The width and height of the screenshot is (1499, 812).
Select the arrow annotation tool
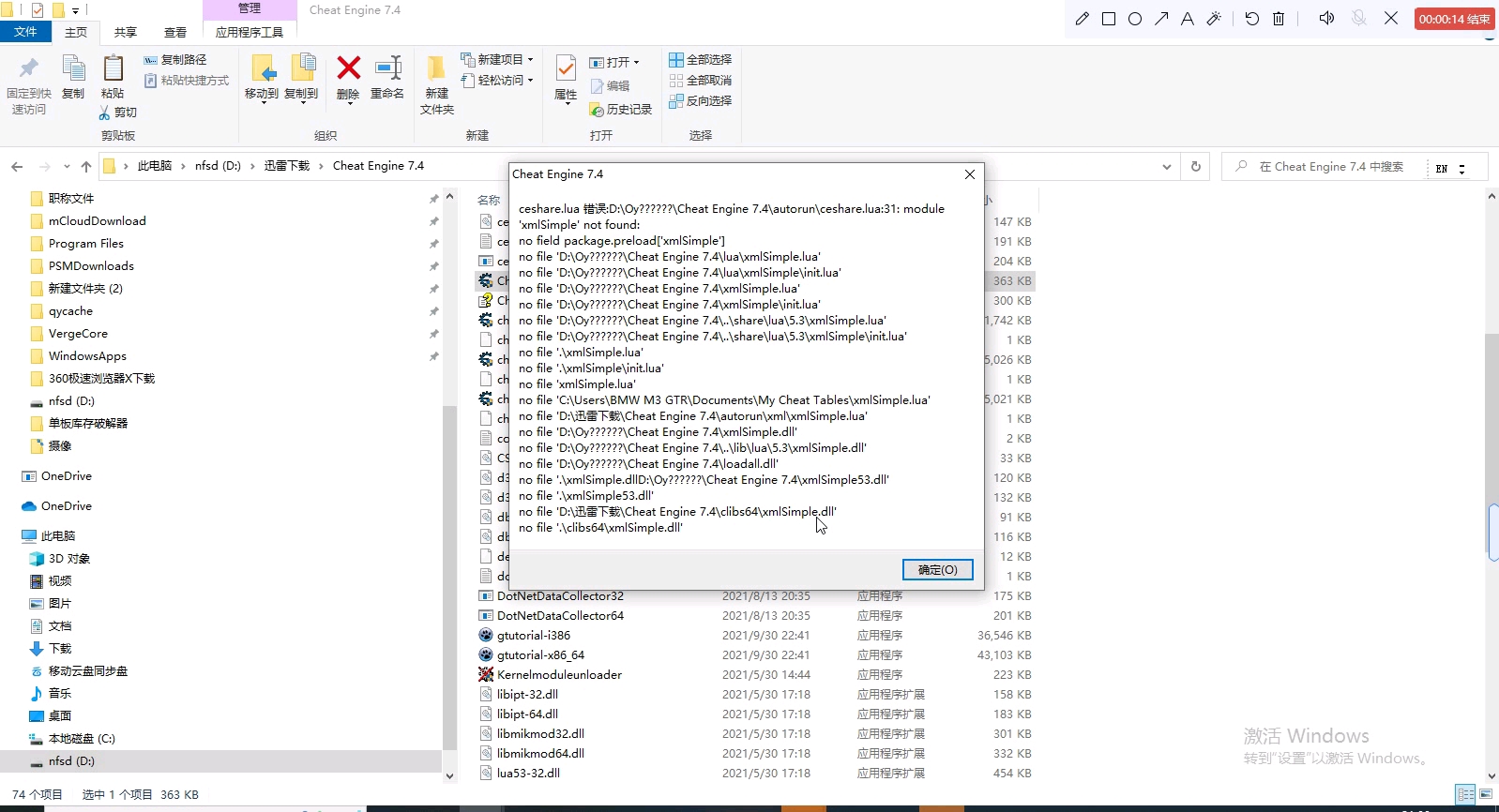tap(1161, 19)
